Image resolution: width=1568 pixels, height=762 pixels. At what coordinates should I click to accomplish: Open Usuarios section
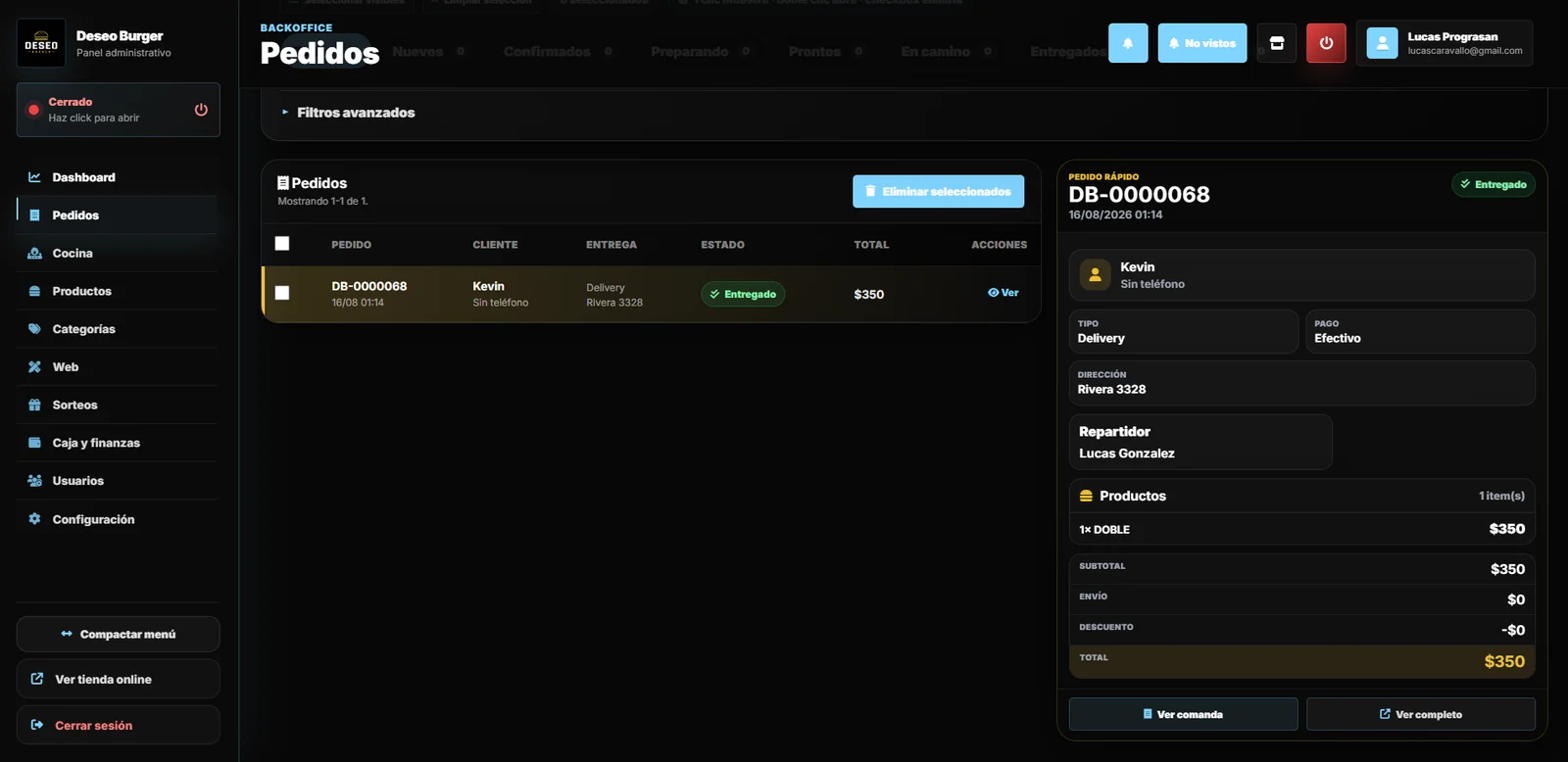[118, 481]
